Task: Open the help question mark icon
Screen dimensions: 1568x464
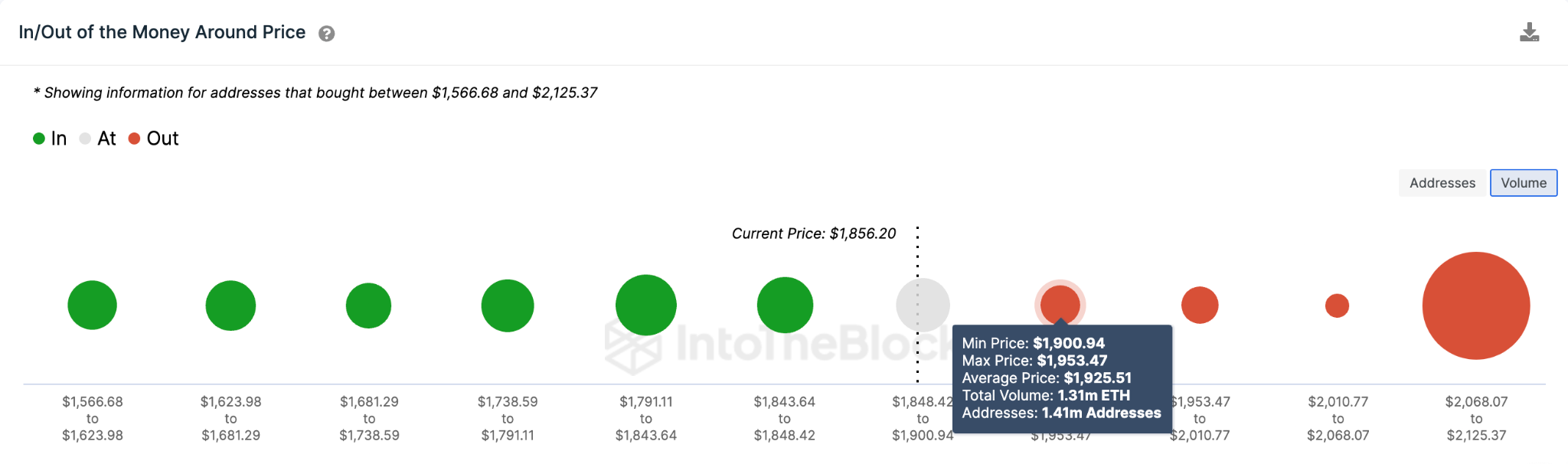Action: point(327,34)
